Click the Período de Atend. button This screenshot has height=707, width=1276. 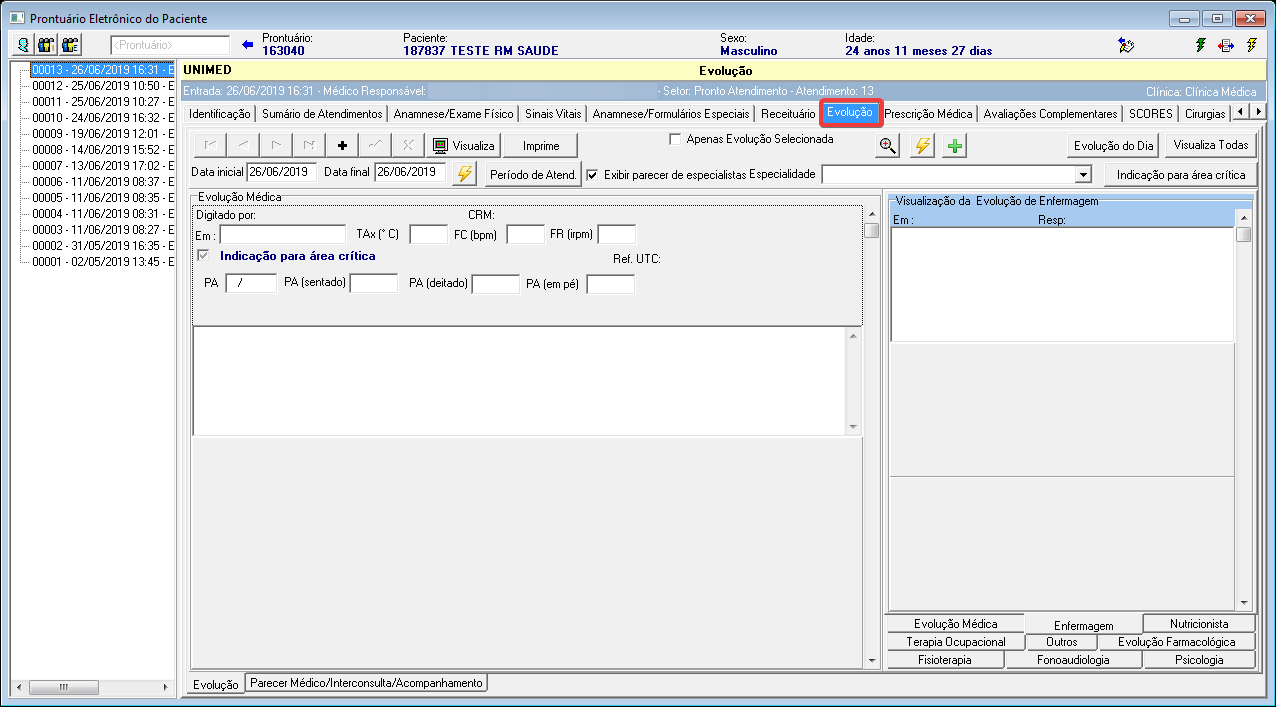533,174
